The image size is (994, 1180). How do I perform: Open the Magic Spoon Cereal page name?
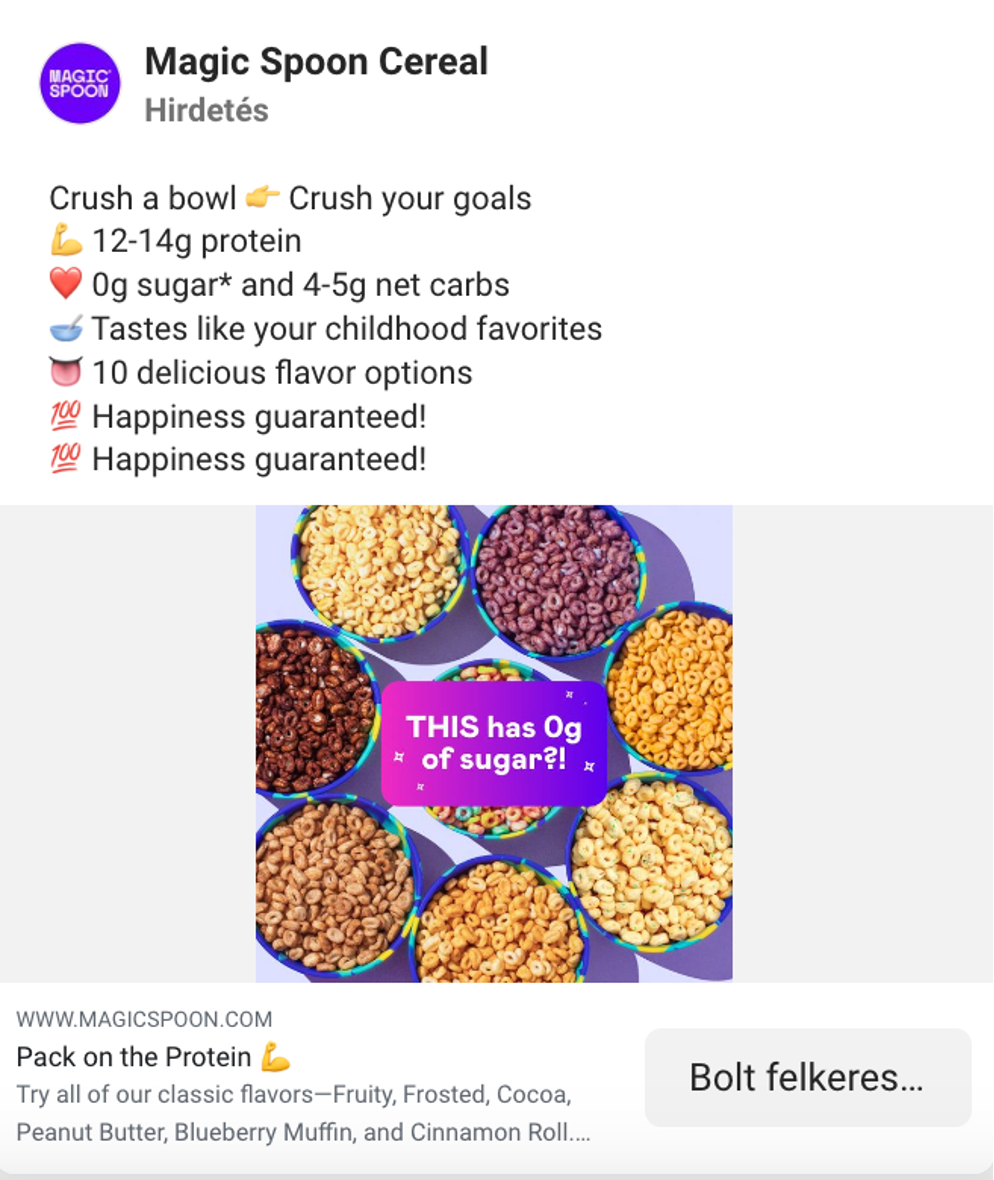(317, 61)
